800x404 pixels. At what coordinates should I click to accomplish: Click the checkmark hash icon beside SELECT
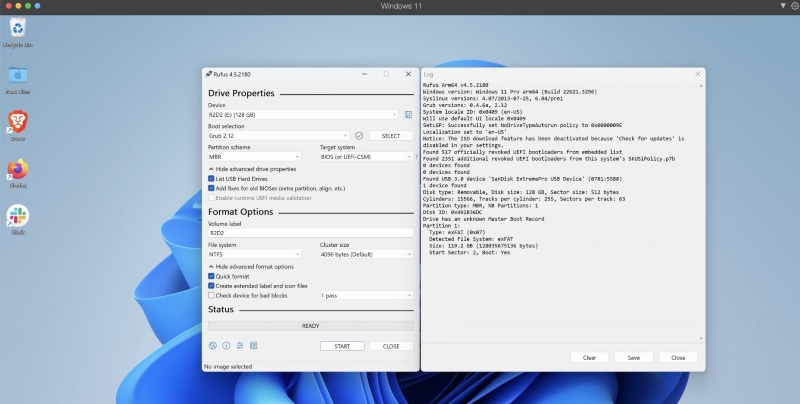(359, 136)
